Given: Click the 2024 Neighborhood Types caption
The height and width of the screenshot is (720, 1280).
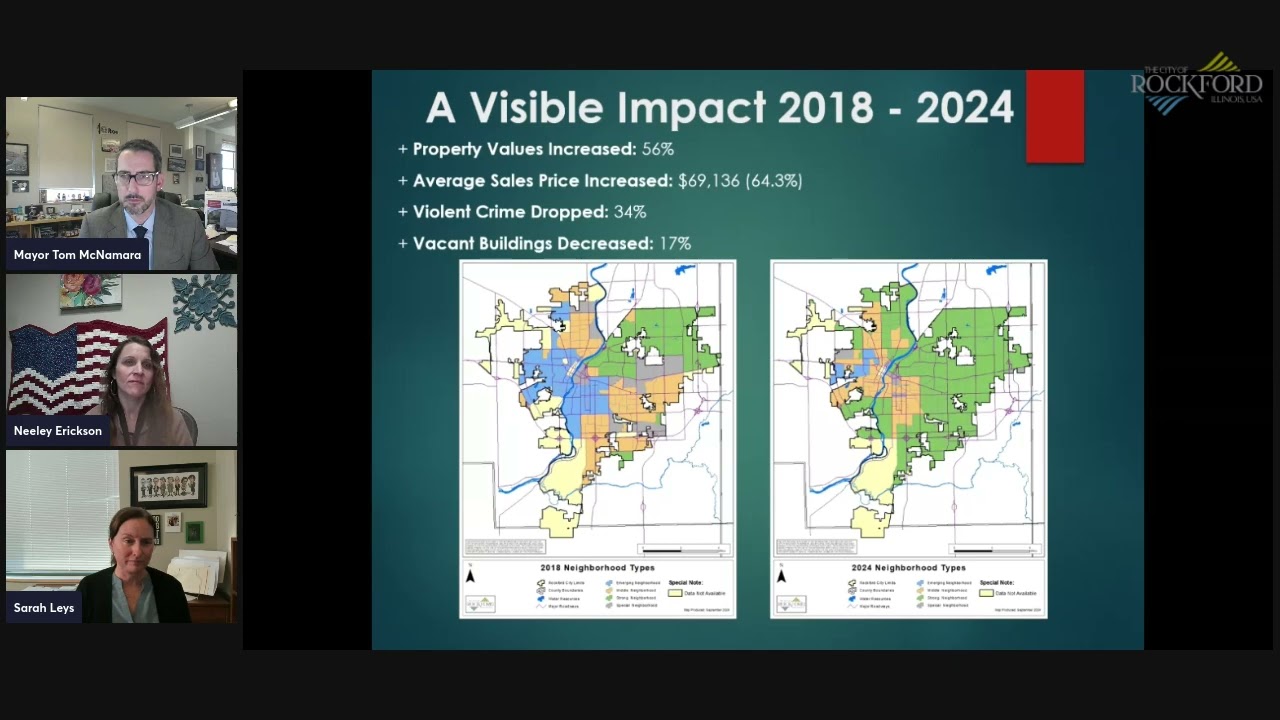Looking at the screenshot, I should (x=909, y=568).
